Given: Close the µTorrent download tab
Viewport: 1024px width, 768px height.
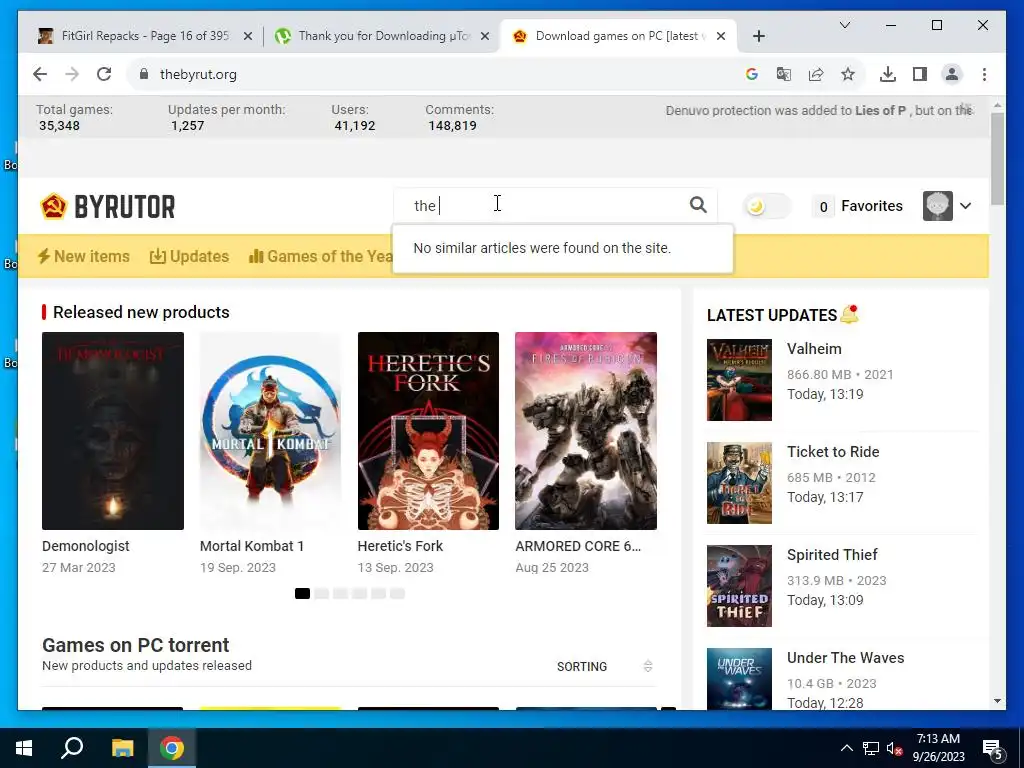Looking at the screenshot, I should tap(485, 36).
